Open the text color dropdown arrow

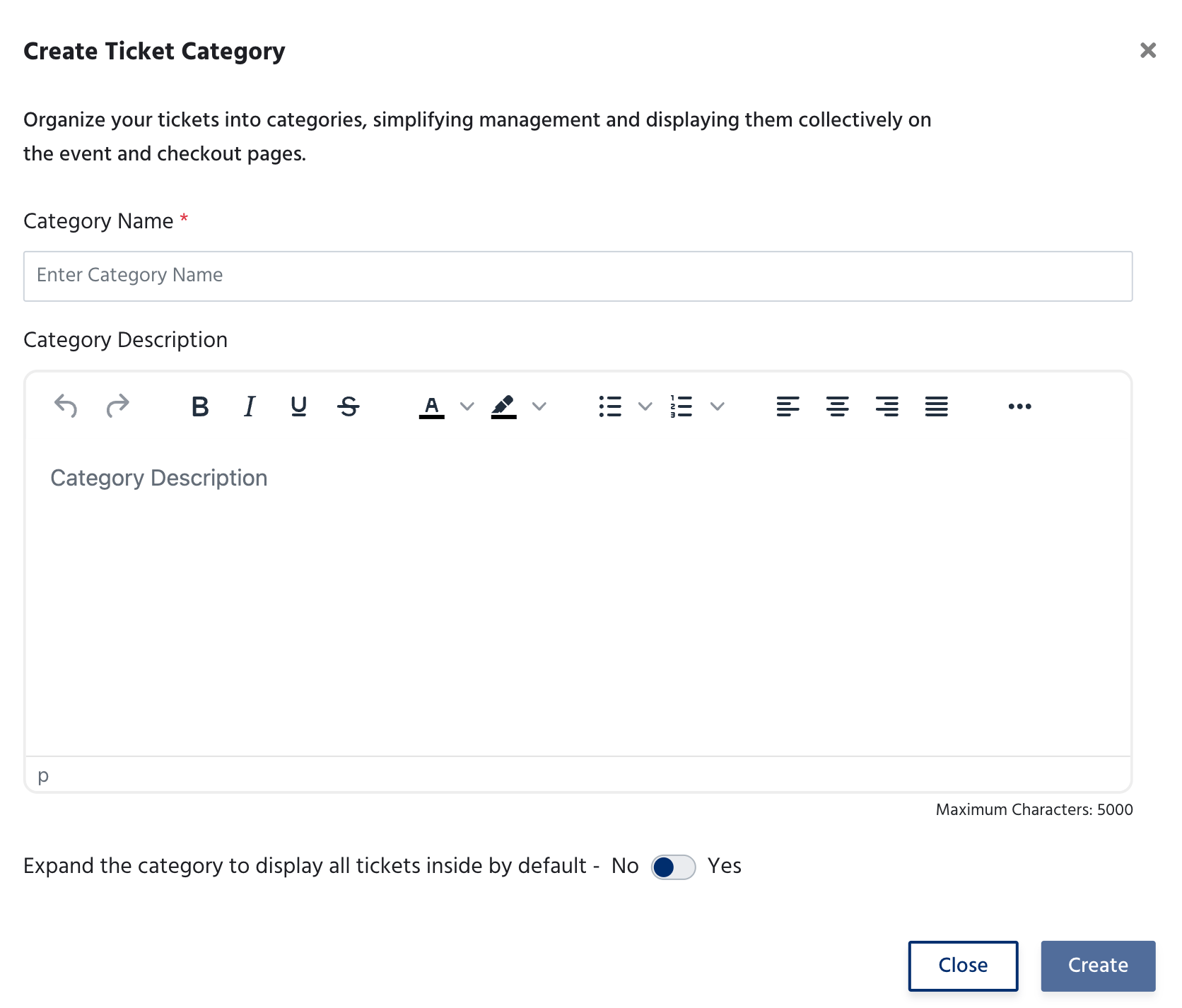pos(467,406)
